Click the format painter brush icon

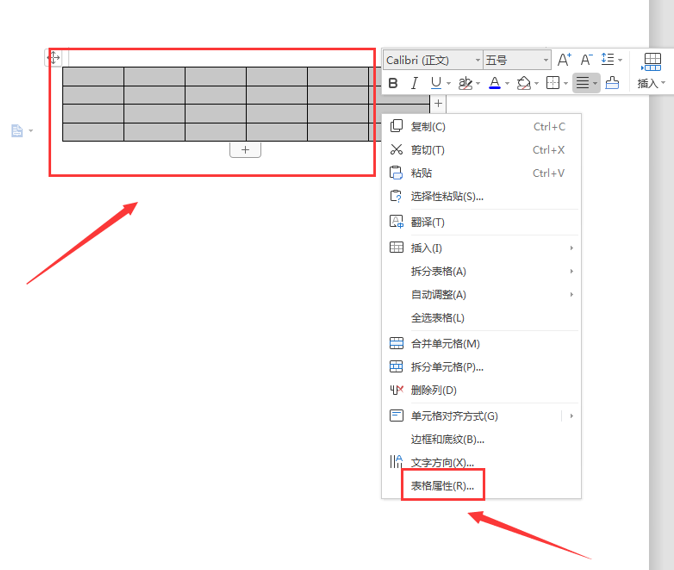click(x=612, y=83)
